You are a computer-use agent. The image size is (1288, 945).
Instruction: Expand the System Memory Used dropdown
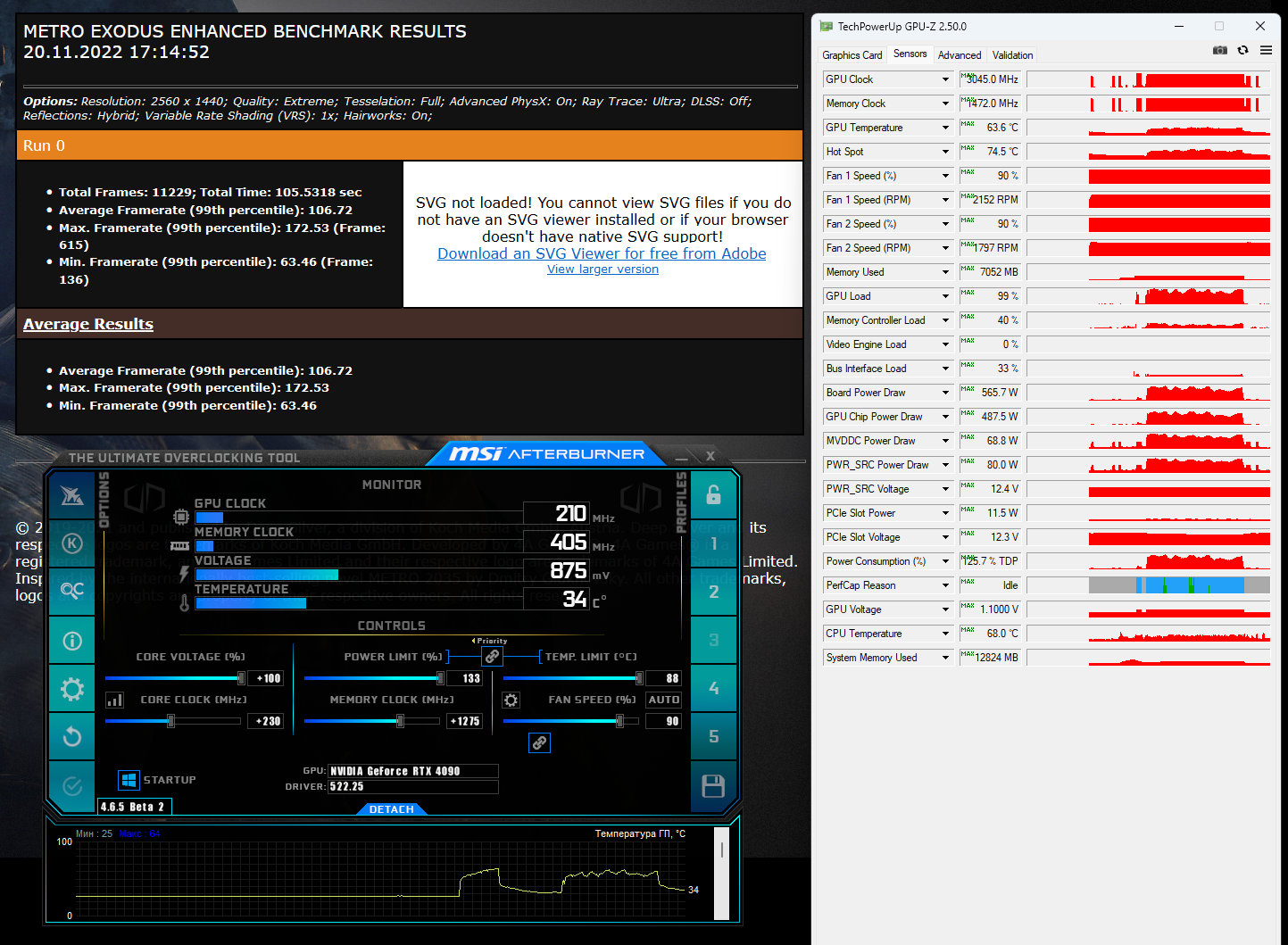(946, 658)
